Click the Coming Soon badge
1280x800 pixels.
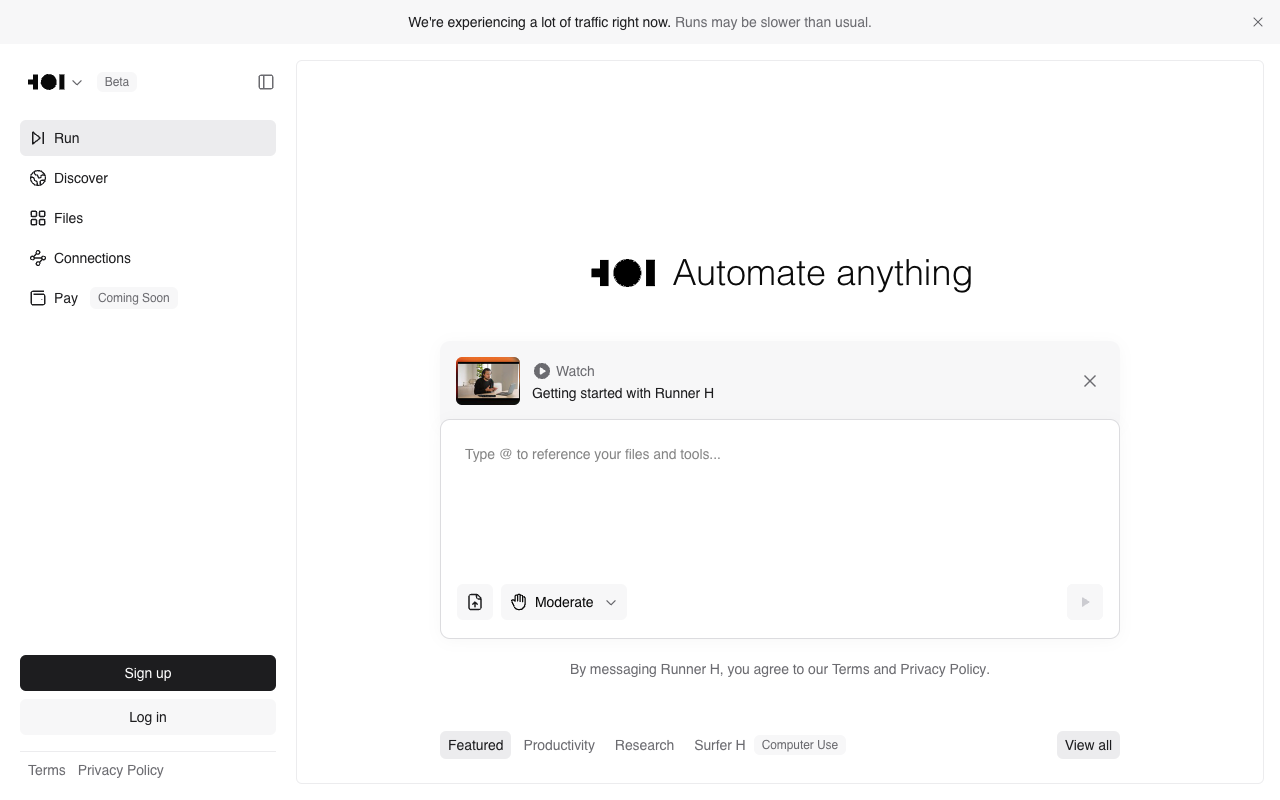[x=134, y=298]
